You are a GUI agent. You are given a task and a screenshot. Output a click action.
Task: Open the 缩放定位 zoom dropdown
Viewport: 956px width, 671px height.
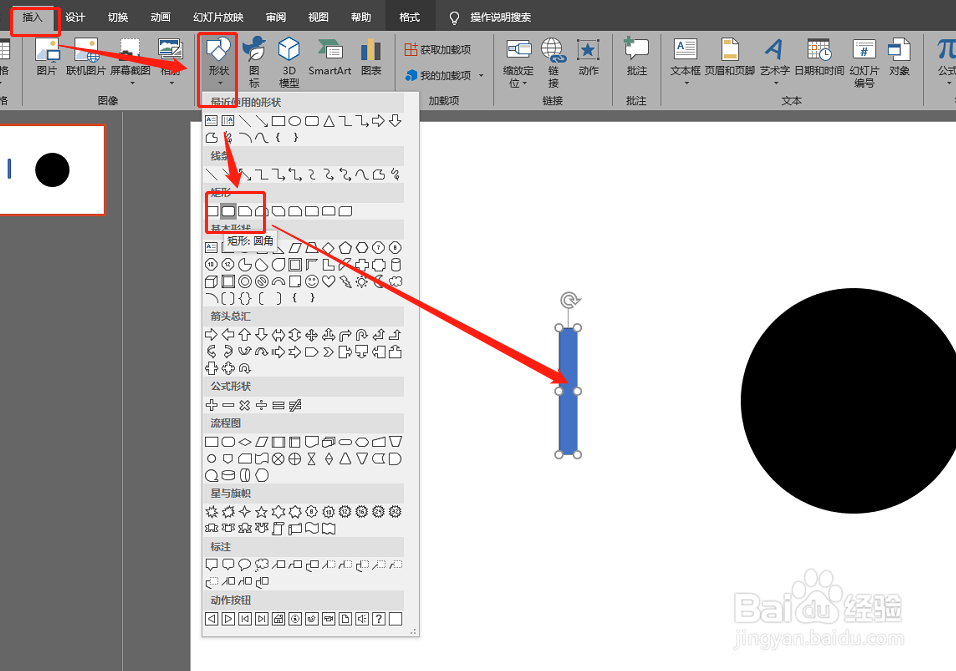[518, 62]
